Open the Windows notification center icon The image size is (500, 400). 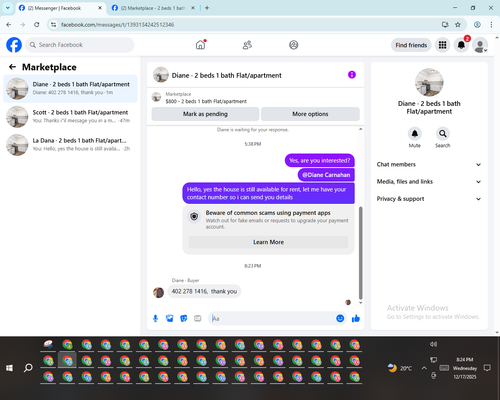pyautogui.click(x=487, y=368)
